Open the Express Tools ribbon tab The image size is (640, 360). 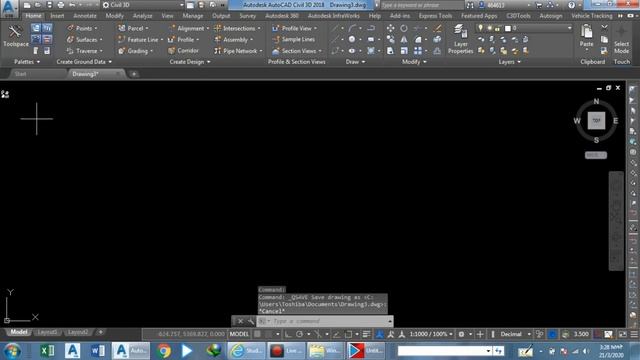[435, 16]
